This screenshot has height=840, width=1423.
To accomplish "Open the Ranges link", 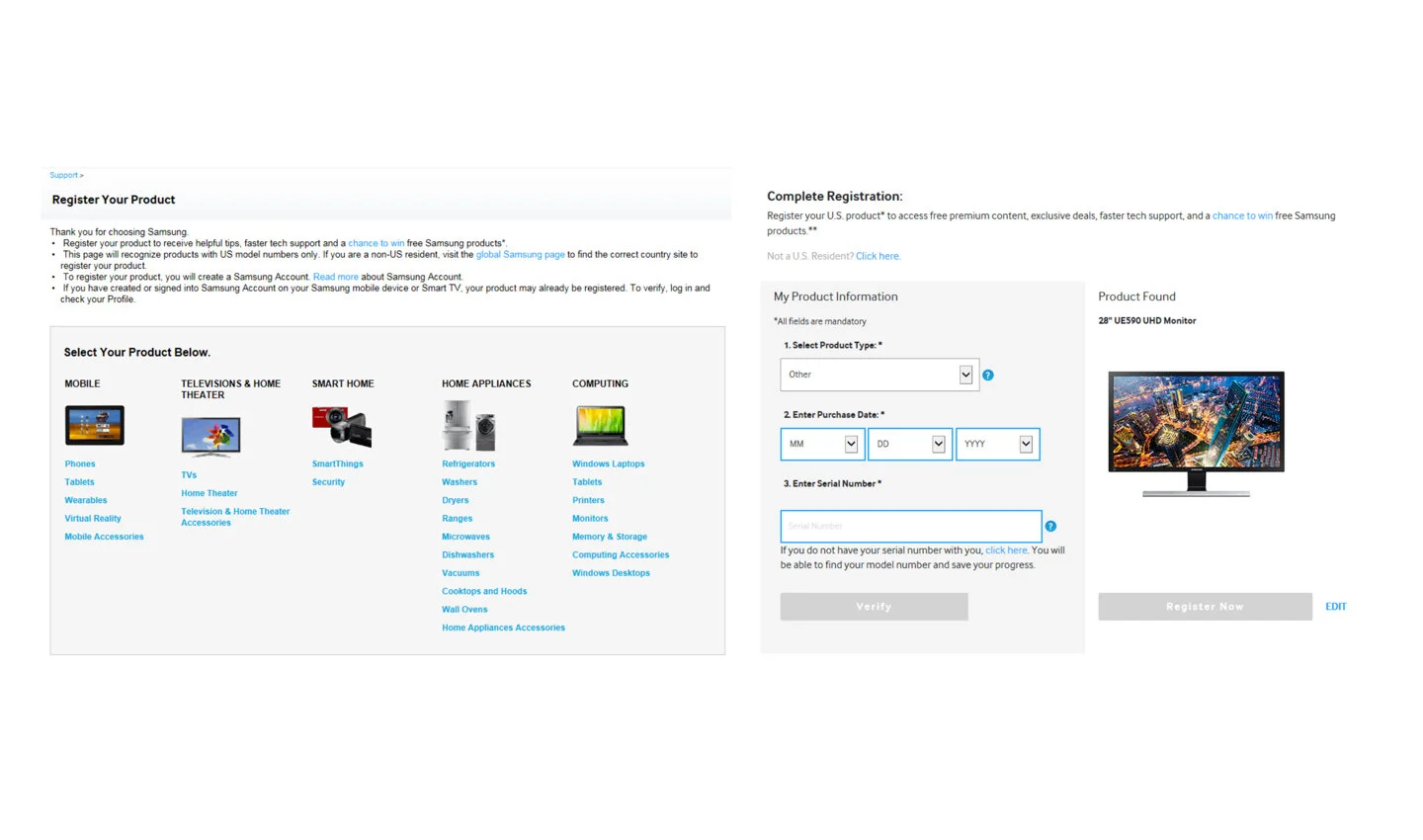I will point(458,519).
